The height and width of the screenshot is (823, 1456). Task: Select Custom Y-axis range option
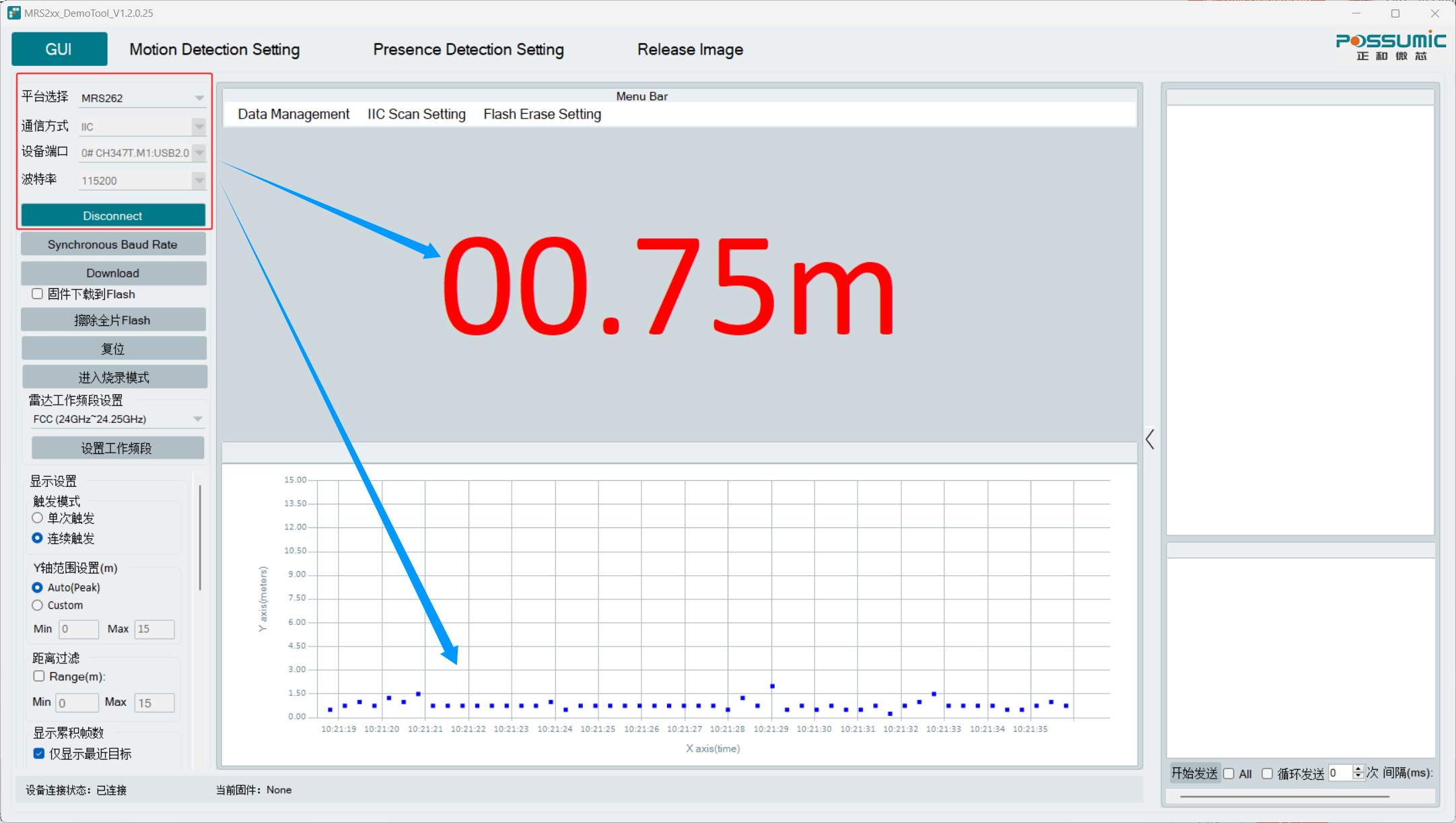(x=38, y=605)
